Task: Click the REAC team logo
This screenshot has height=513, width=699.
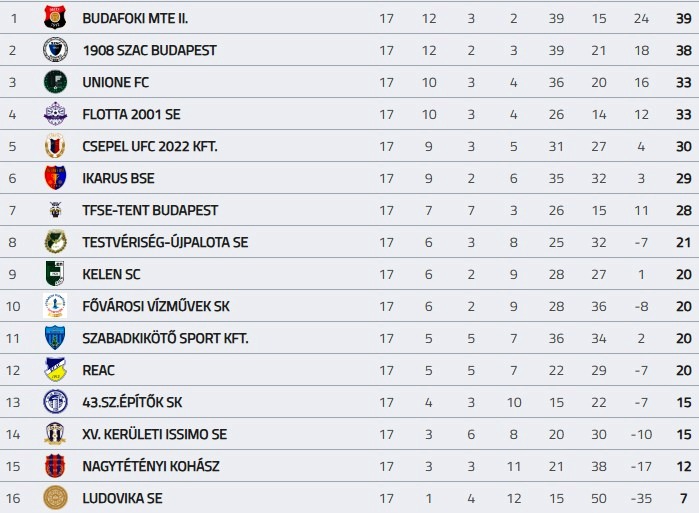Action: 55,370
